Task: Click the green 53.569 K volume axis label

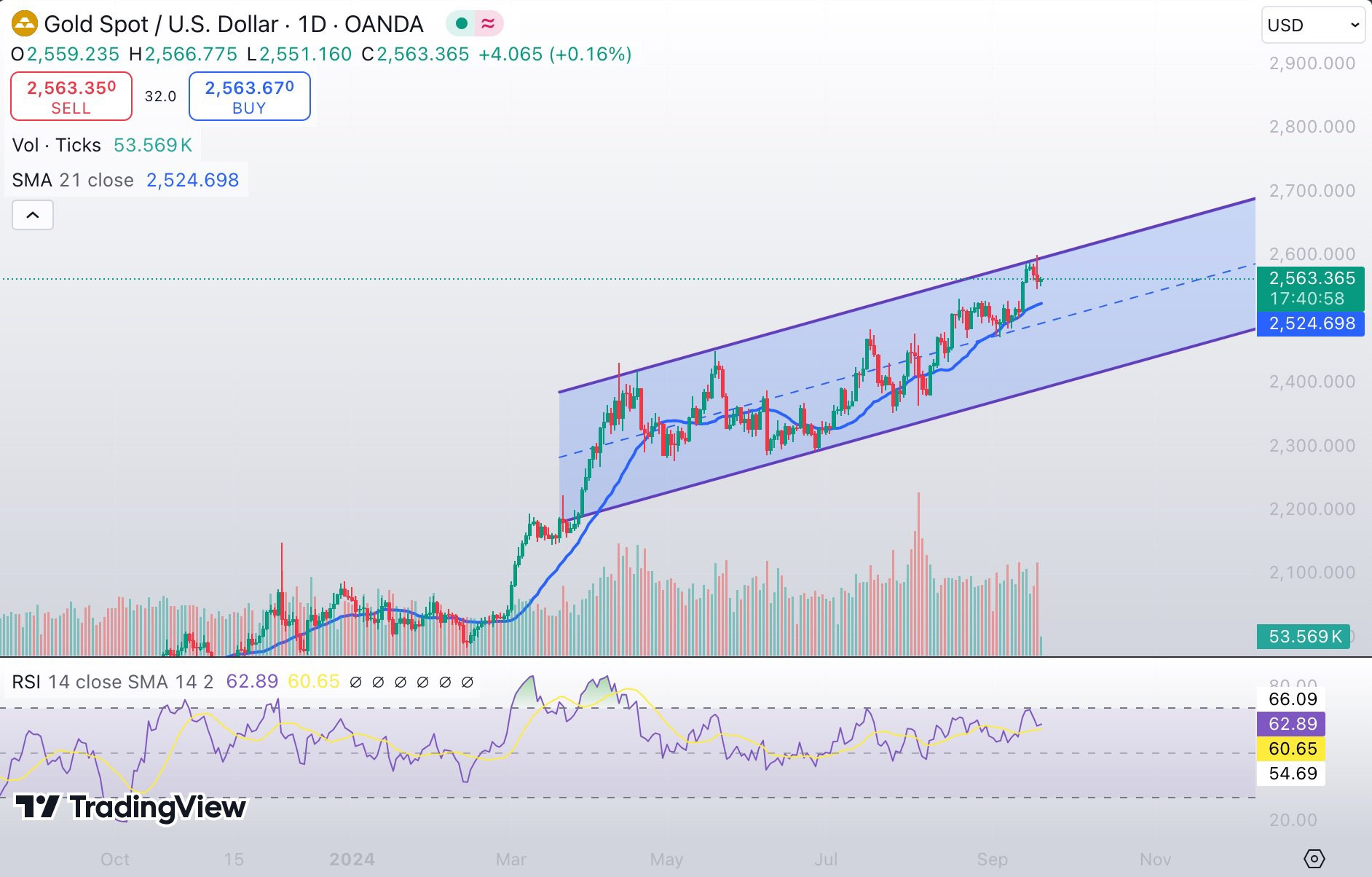Action: coord(1304,637)
